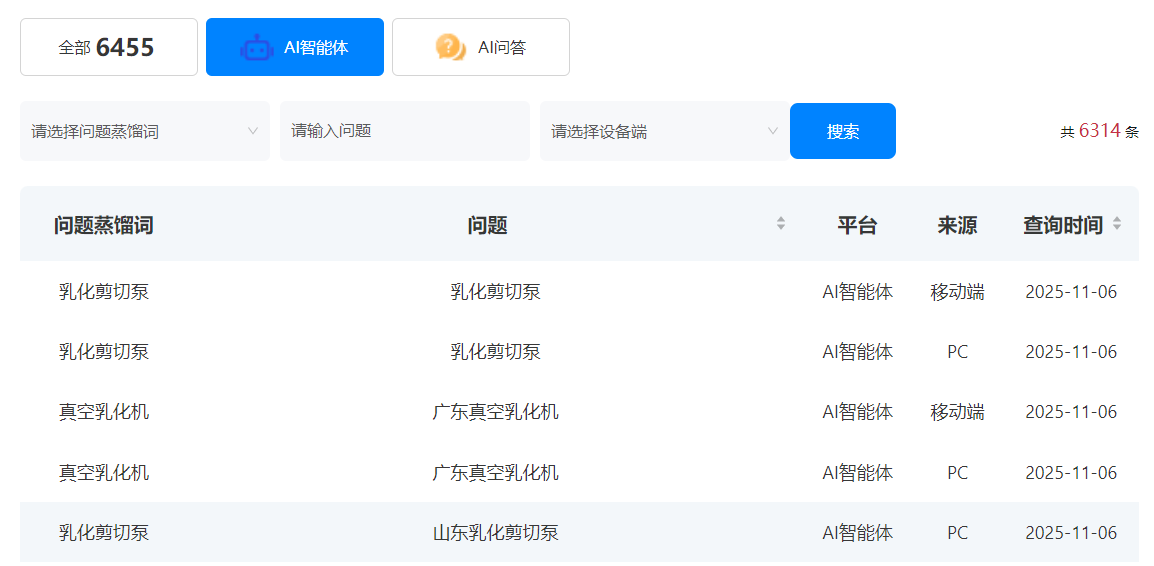Click the question bubble icon on AI问答

coord(450,47)
